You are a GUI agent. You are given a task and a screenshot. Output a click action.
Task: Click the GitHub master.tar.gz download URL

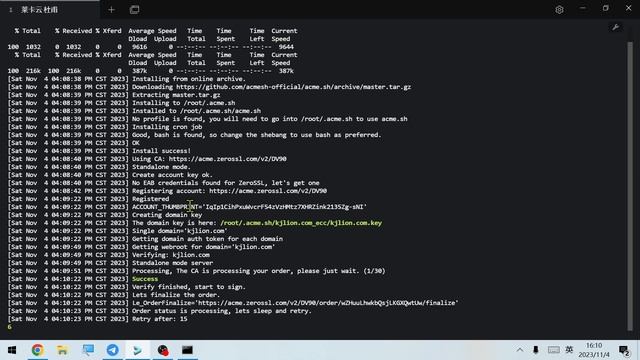pos(294,87)
